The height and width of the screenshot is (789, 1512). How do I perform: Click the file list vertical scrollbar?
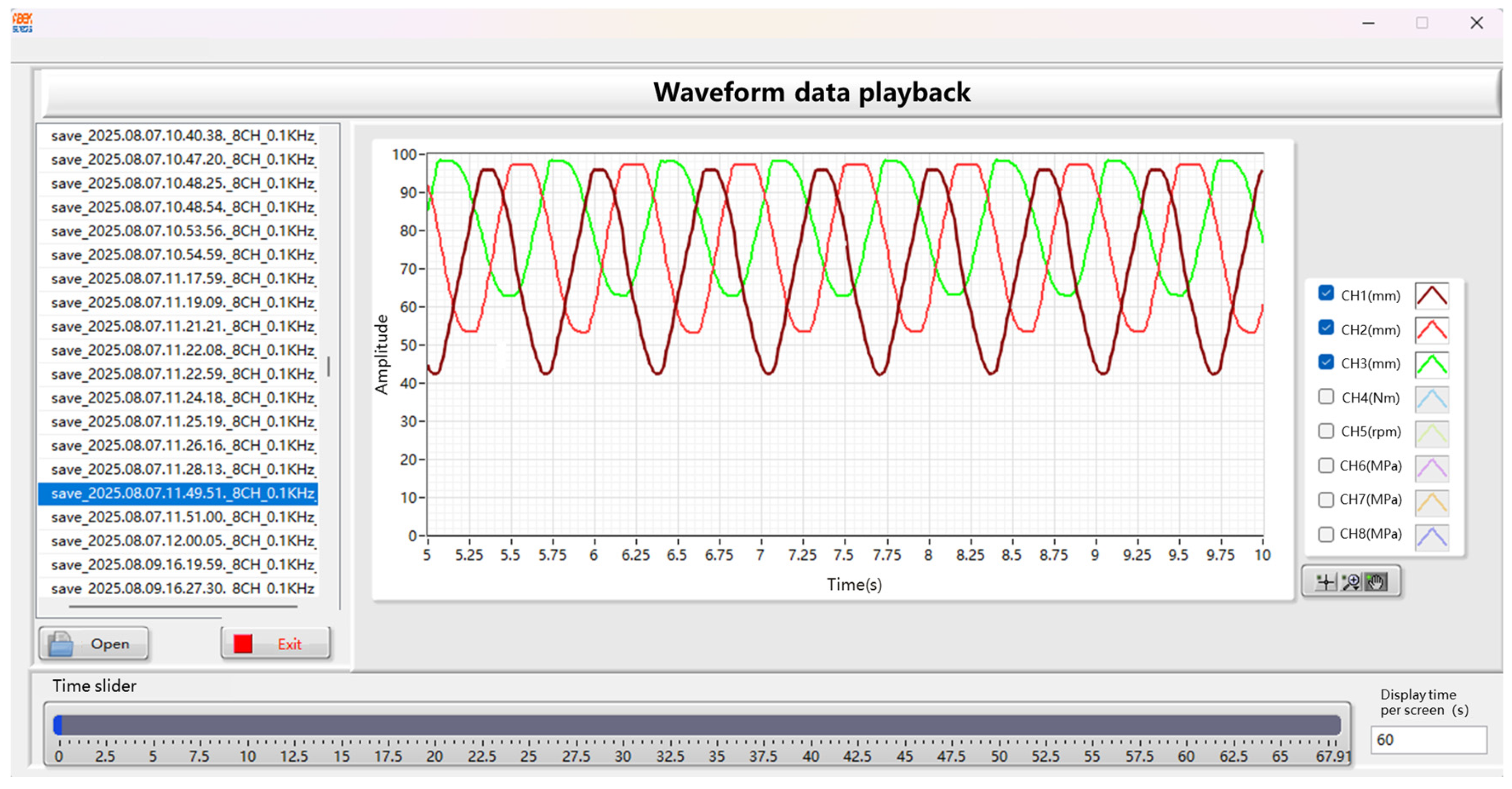[329, 366]
